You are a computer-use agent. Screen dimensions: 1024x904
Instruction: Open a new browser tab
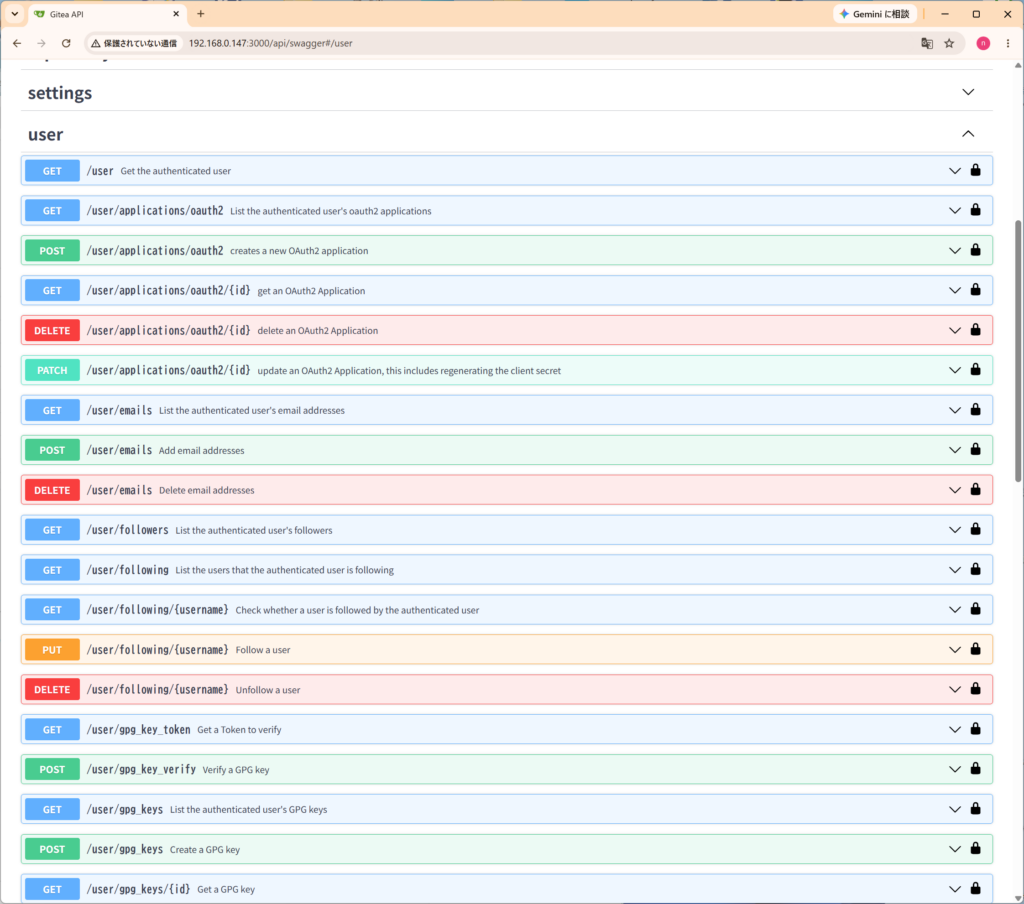tap(200, 14)
